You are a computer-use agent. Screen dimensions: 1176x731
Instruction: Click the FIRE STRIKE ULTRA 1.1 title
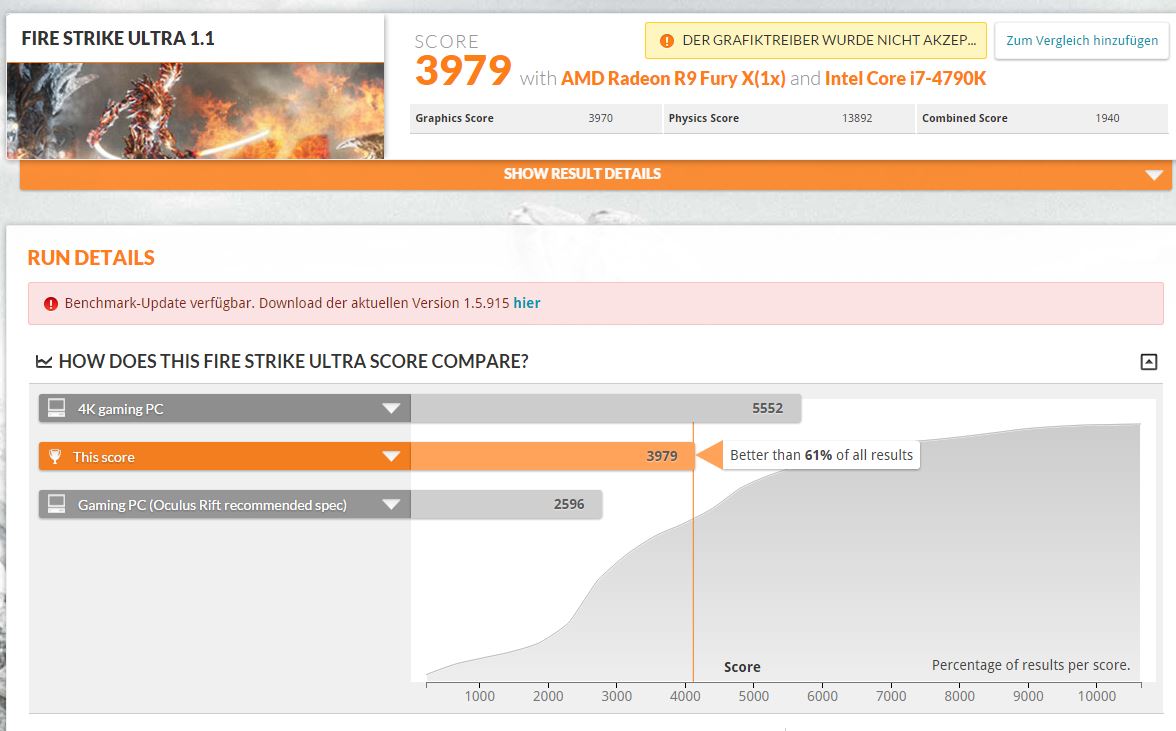pyautogui.click(x=118, y=38)
